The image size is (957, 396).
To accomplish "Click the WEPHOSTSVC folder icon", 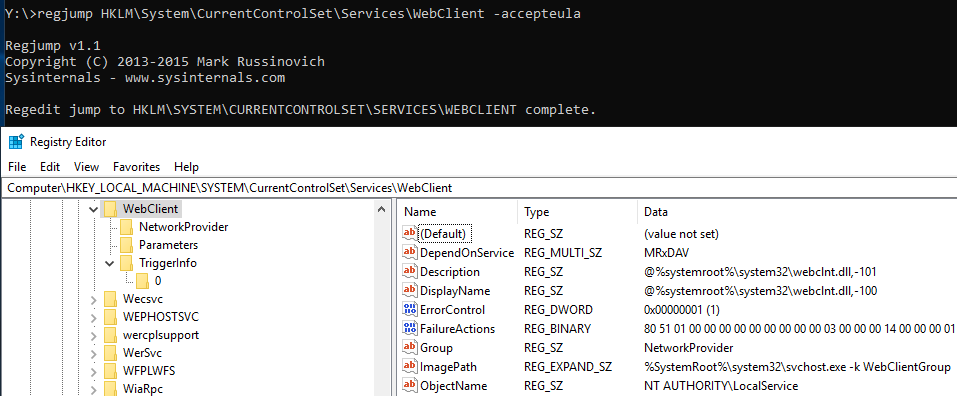I will pyautogui.click(x=110, y=317).
